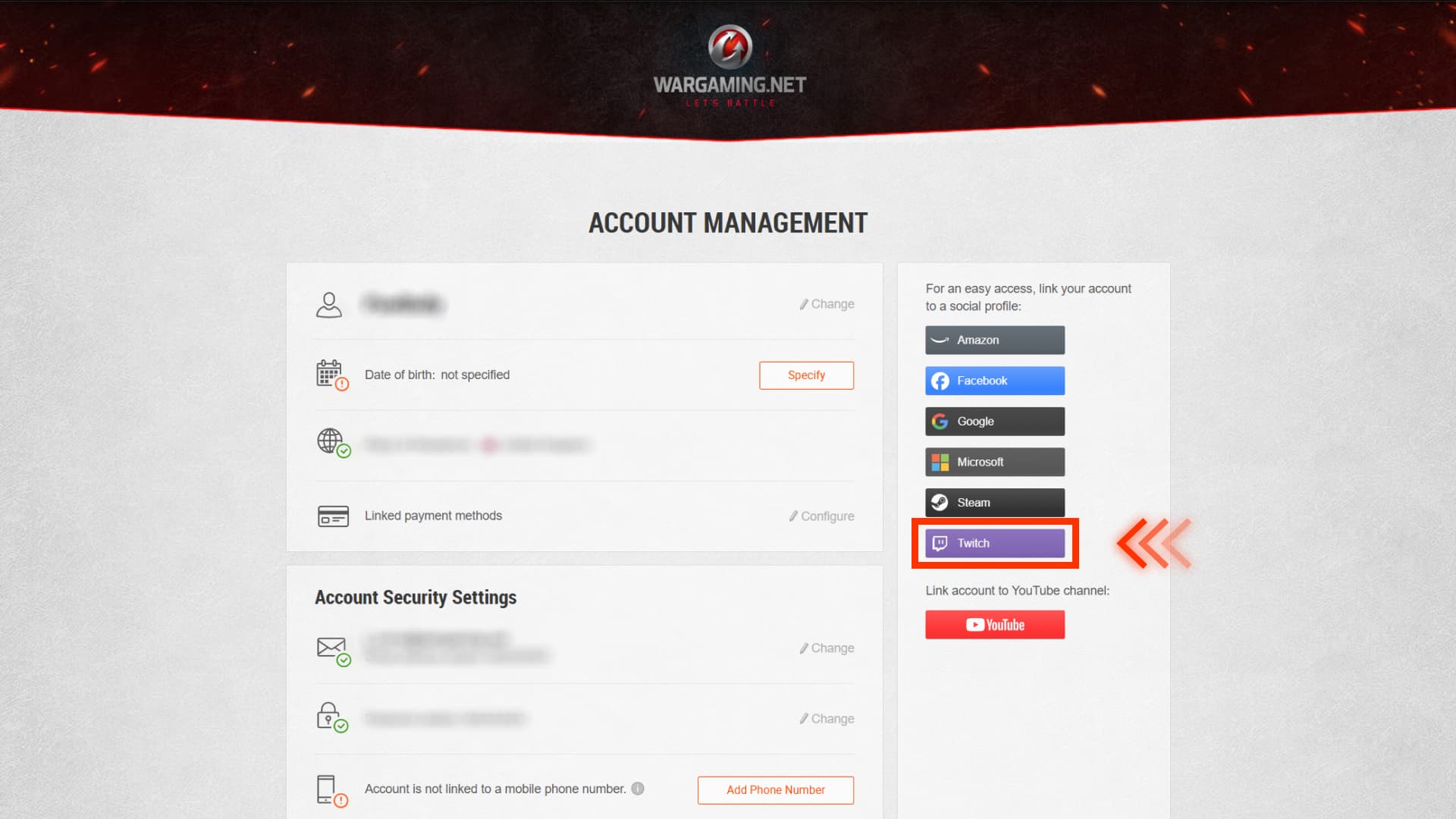The height and width of the screenshot is (819, 1456).
Task: Click the 'Link account to YouTube channel' label
Action: coord(1017,591)
